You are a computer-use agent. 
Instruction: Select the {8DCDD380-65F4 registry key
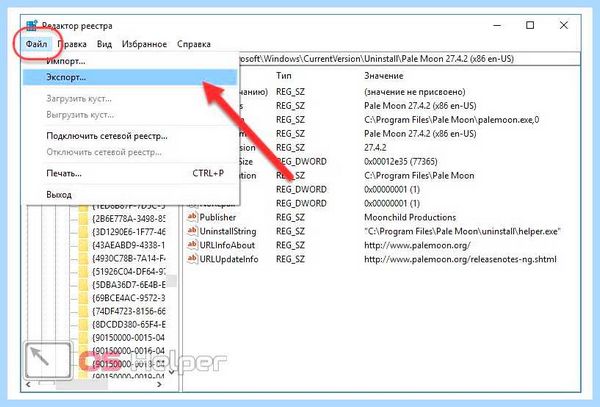click(x=129, y=324)
